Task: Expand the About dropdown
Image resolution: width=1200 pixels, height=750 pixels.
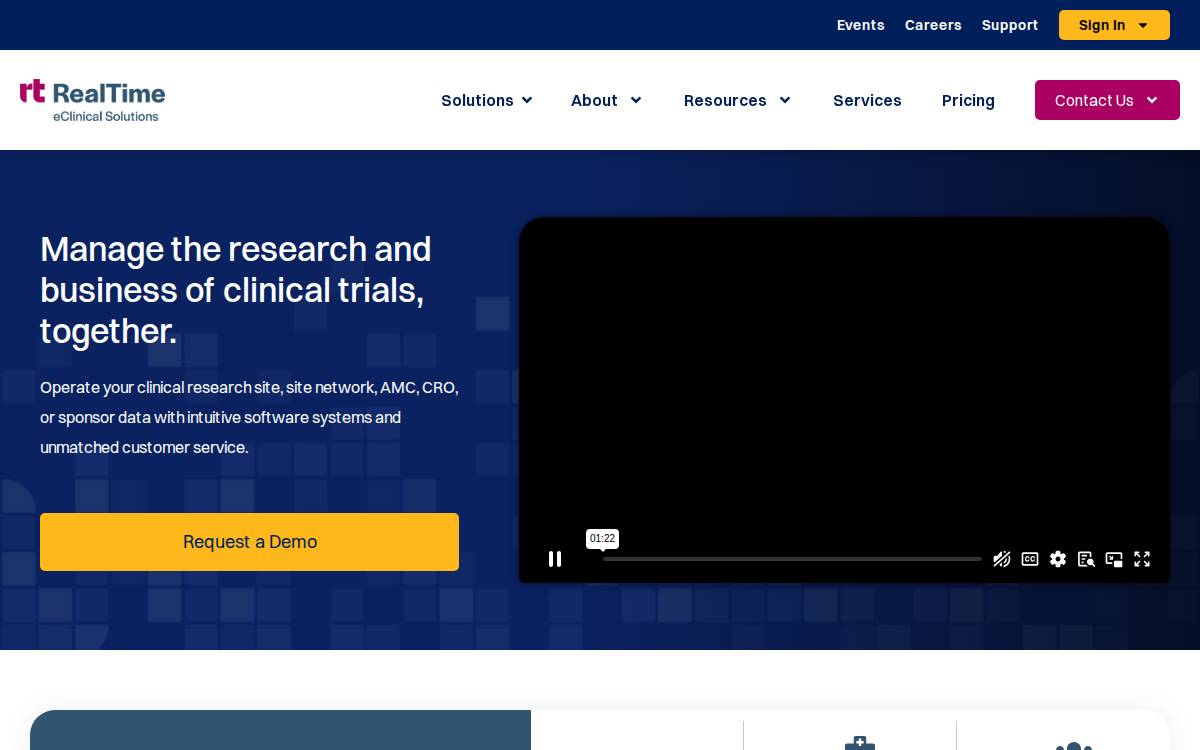Action: 606,100
